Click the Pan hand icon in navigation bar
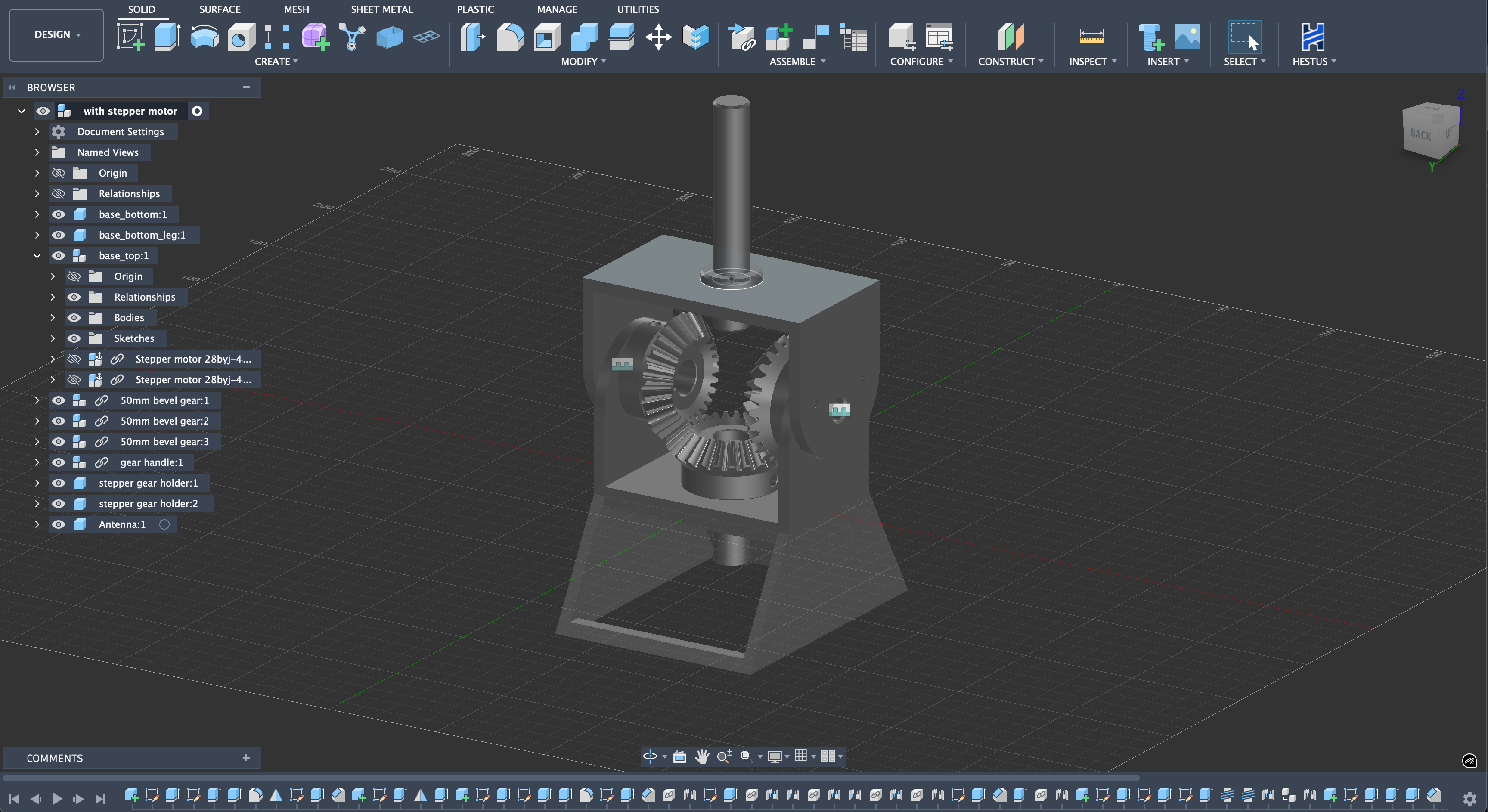Viewport: 1488px width, 812px height. pos(702,756)
